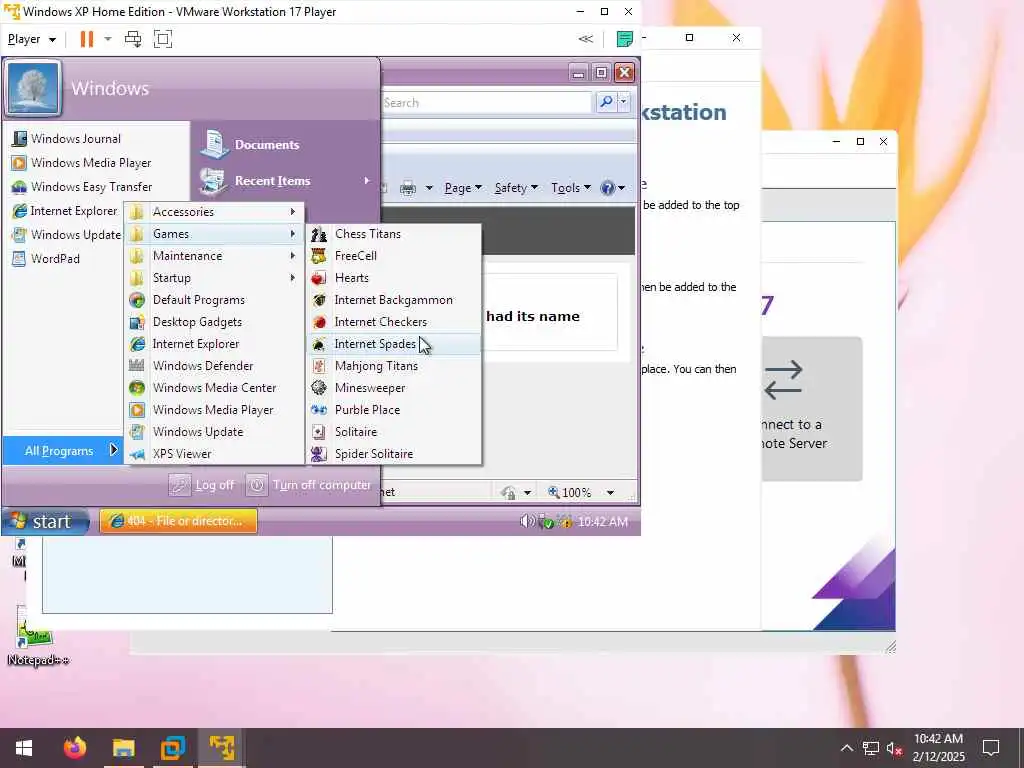
Task: Open Firefox from the Windows taskbar
Action: click(x=74, y=747)
